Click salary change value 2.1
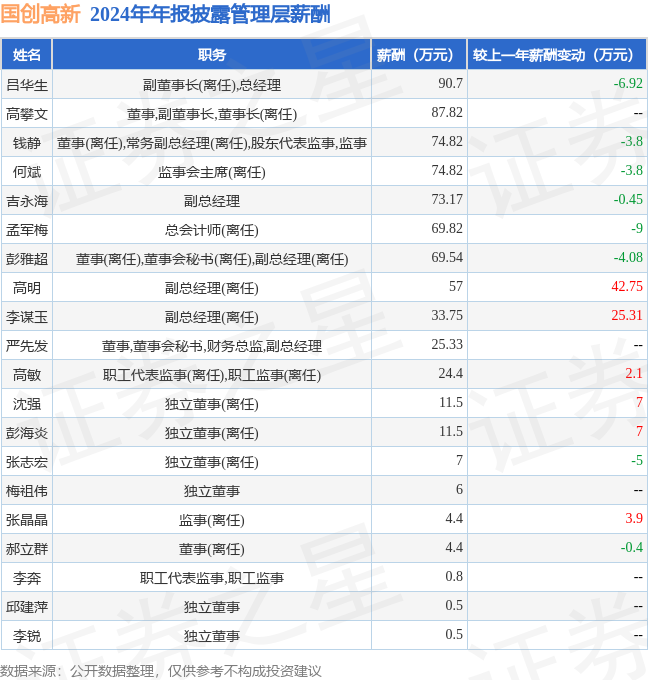648x680 pixels. (634, 373)
